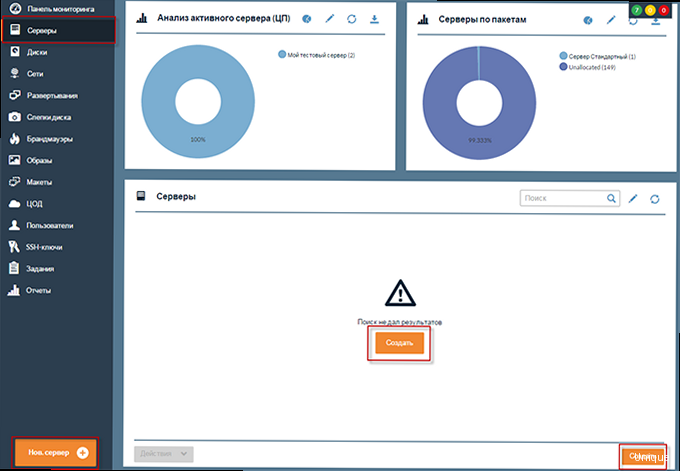The image size is (680, 471).
Task: Refresh the Серверы list panel
Action: [x=654, y=199]
